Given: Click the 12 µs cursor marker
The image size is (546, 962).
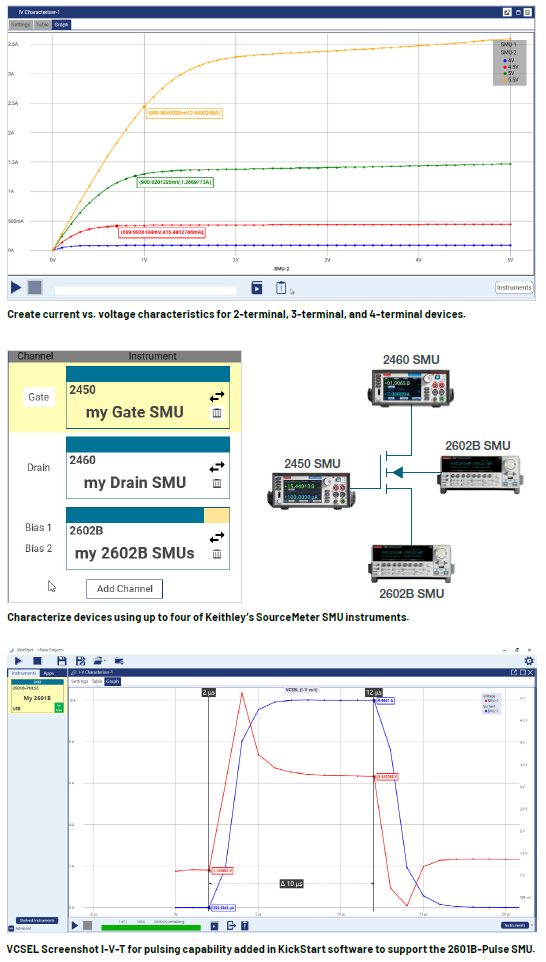Looking at the screenshot, I should coord(374,692).
